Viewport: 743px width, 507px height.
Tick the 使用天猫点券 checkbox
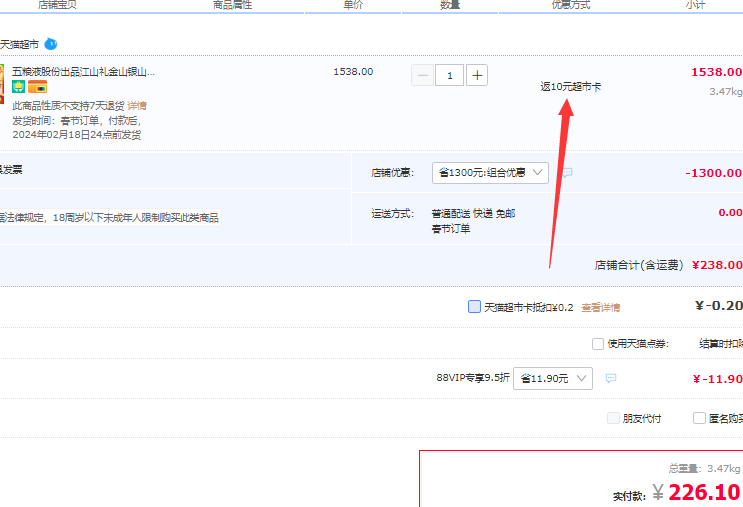598,344
